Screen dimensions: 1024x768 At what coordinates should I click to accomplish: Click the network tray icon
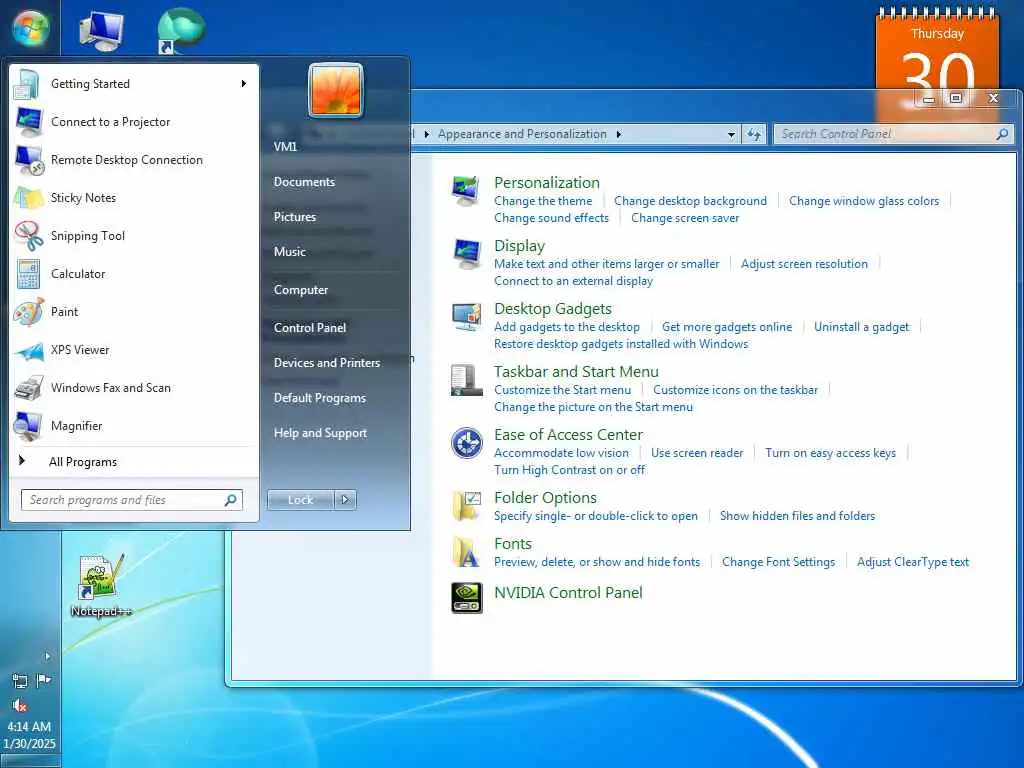[20, 681]
